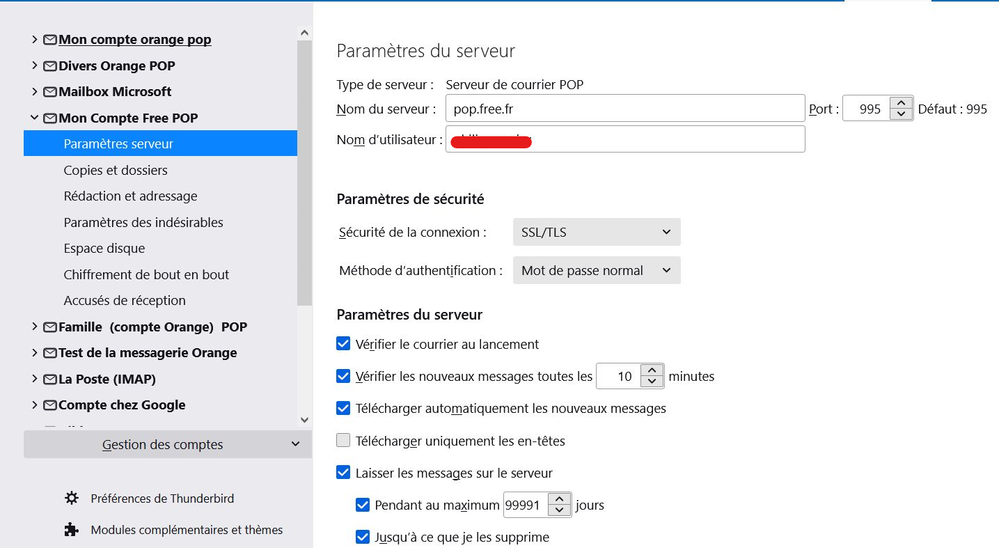999x548 pixels.
Task: Click the envelope icon beside Test de la messagerie Orange
Action: 49,353
